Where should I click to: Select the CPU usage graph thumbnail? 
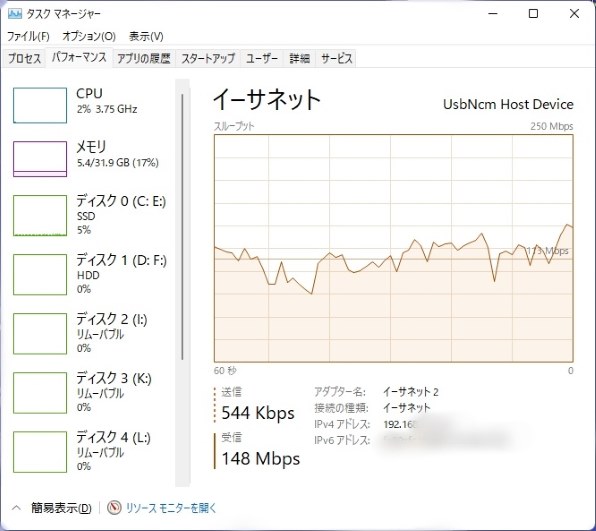[40, 105]
